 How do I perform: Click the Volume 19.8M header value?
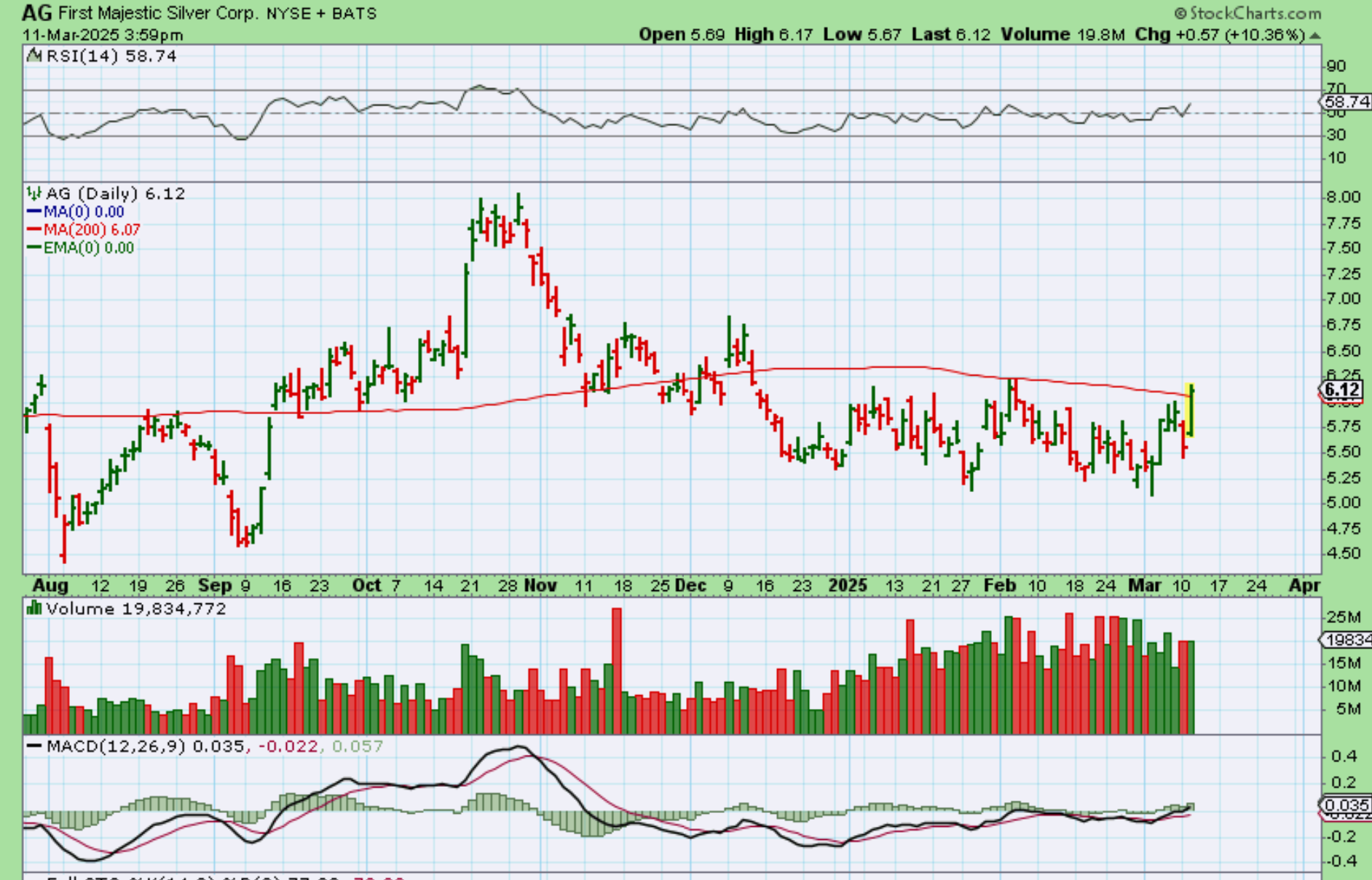tap(1062, 34)
